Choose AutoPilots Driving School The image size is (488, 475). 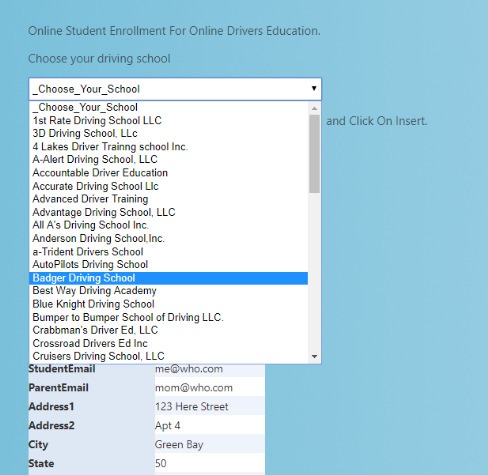(x=169, y=265)
